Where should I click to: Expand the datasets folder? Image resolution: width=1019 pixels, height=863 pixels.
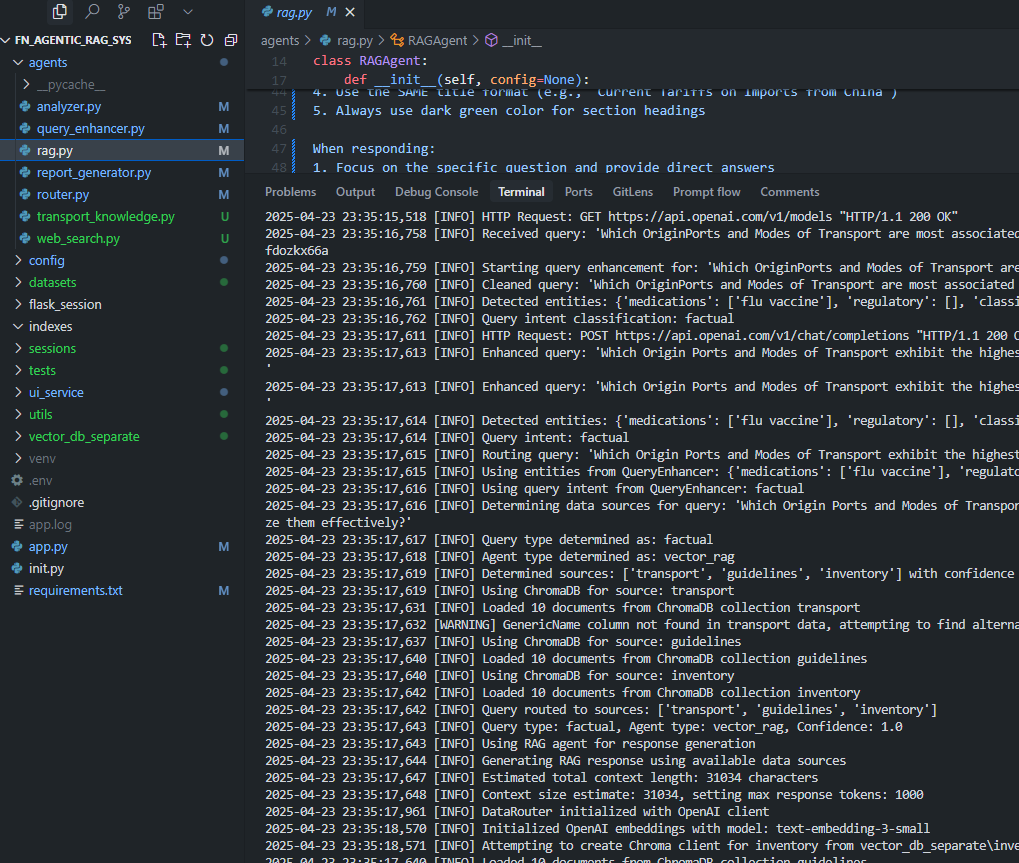pos(52,283)
